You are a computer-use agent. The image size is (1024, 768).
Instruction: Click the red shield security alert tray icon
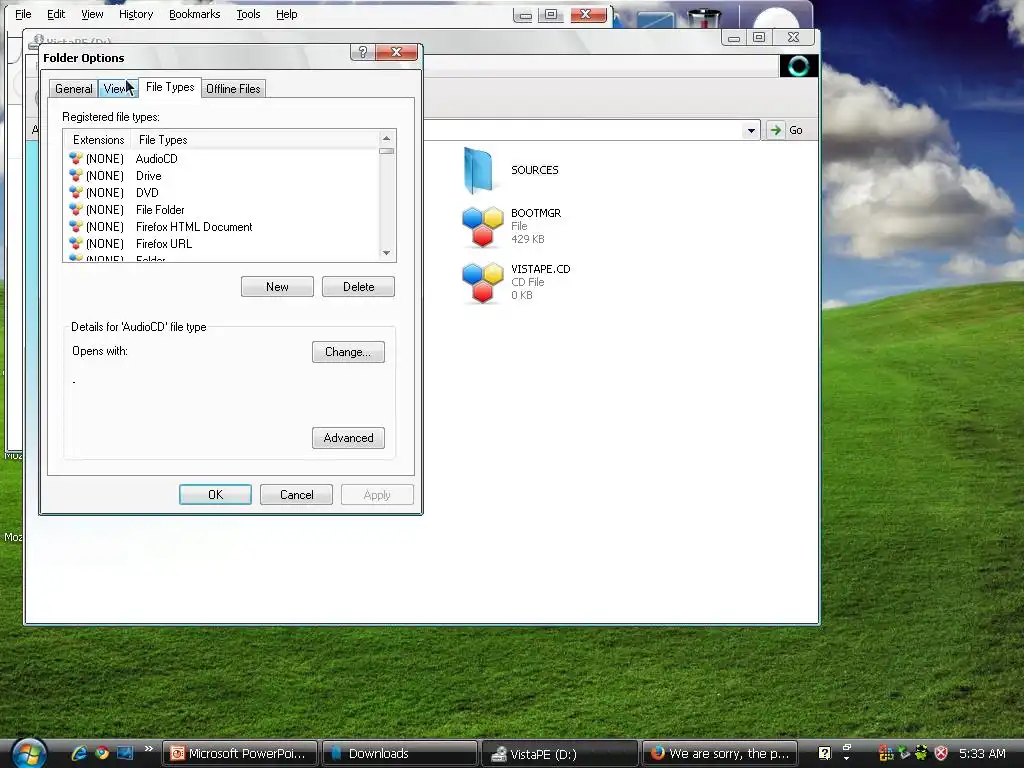pyautogui.click(x=941, y=753)
